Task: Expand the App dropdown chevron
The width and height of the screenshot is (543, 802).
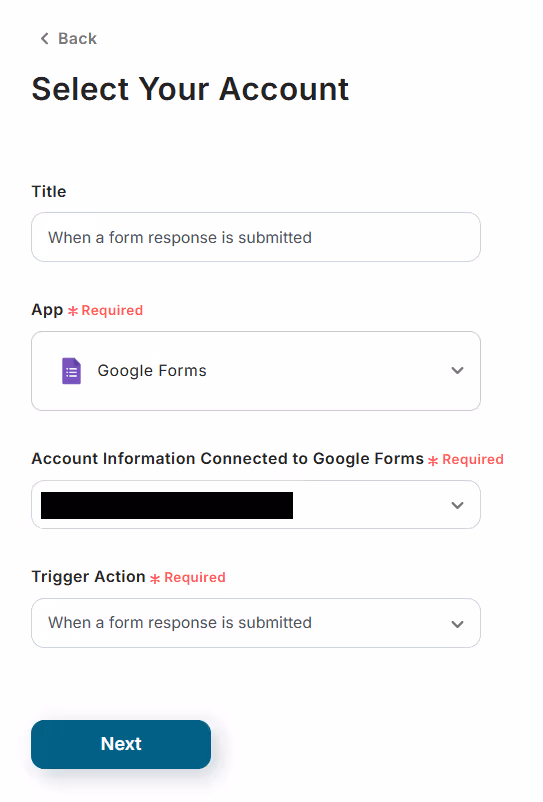Action: (458, 370)
